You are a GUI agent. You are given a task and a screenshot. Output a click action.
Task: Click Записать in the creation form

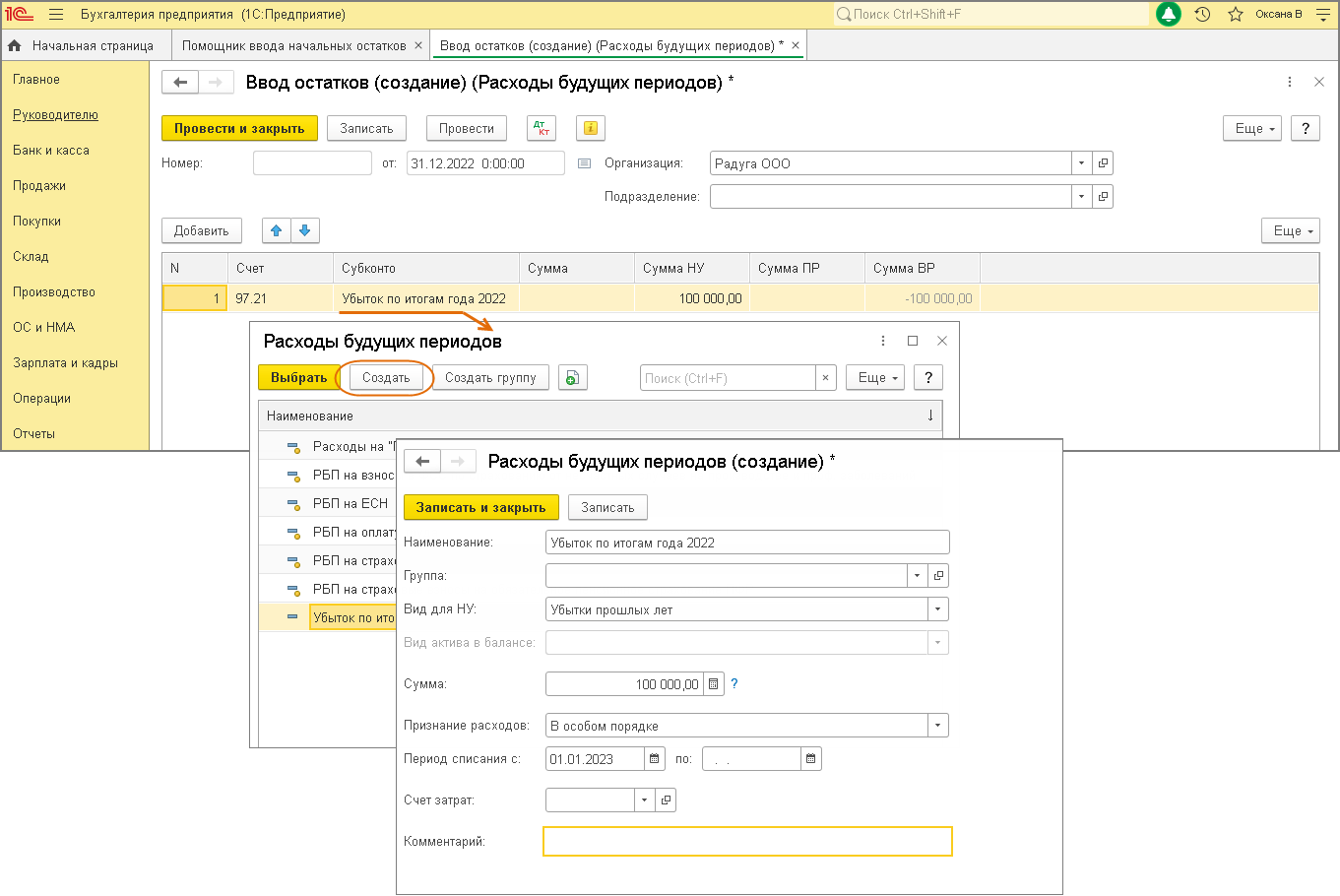[607, 507]
